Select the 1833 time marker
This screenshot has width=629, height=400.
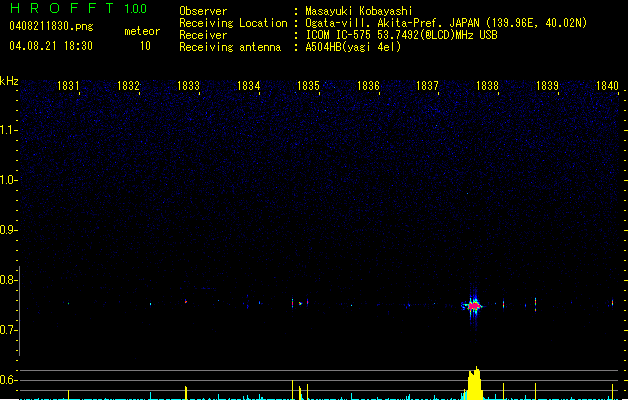pyautogui.click(x=189, y=87)
